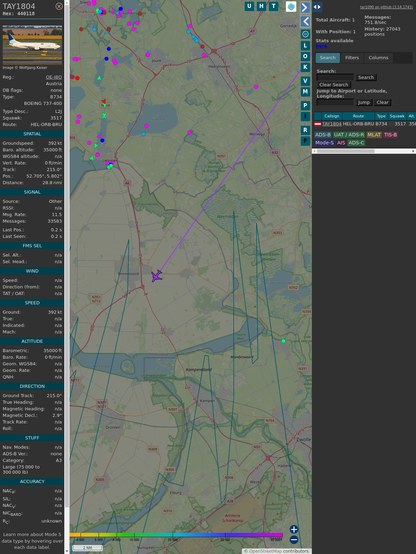Open the stats 'here' link
Image resolution: width=416 pixels, height=554 pixels.
point(321,46)
